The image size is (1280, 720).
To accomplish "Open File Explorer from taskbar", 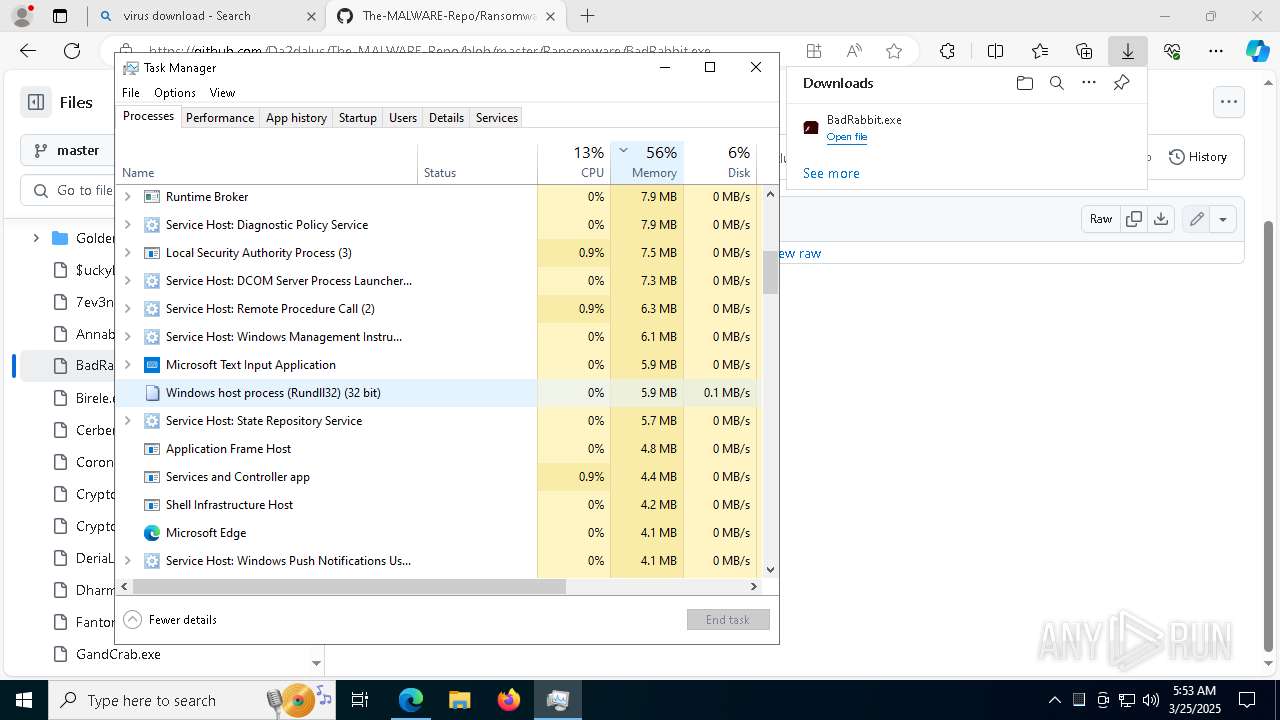I will tap(459, 700).
